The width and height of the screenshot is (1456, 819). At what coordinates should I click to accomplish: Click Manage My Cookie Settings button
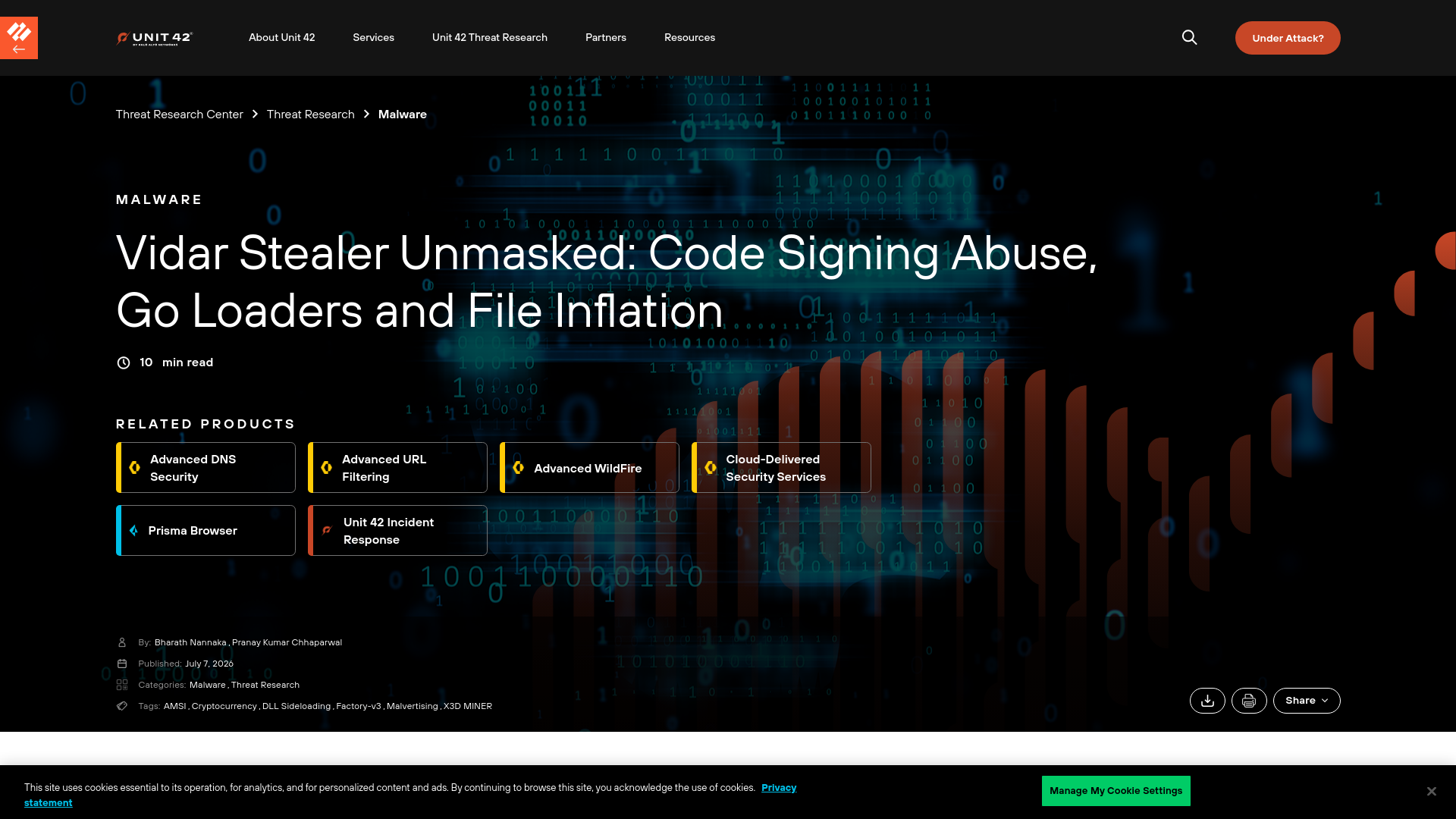(1116, 791)
